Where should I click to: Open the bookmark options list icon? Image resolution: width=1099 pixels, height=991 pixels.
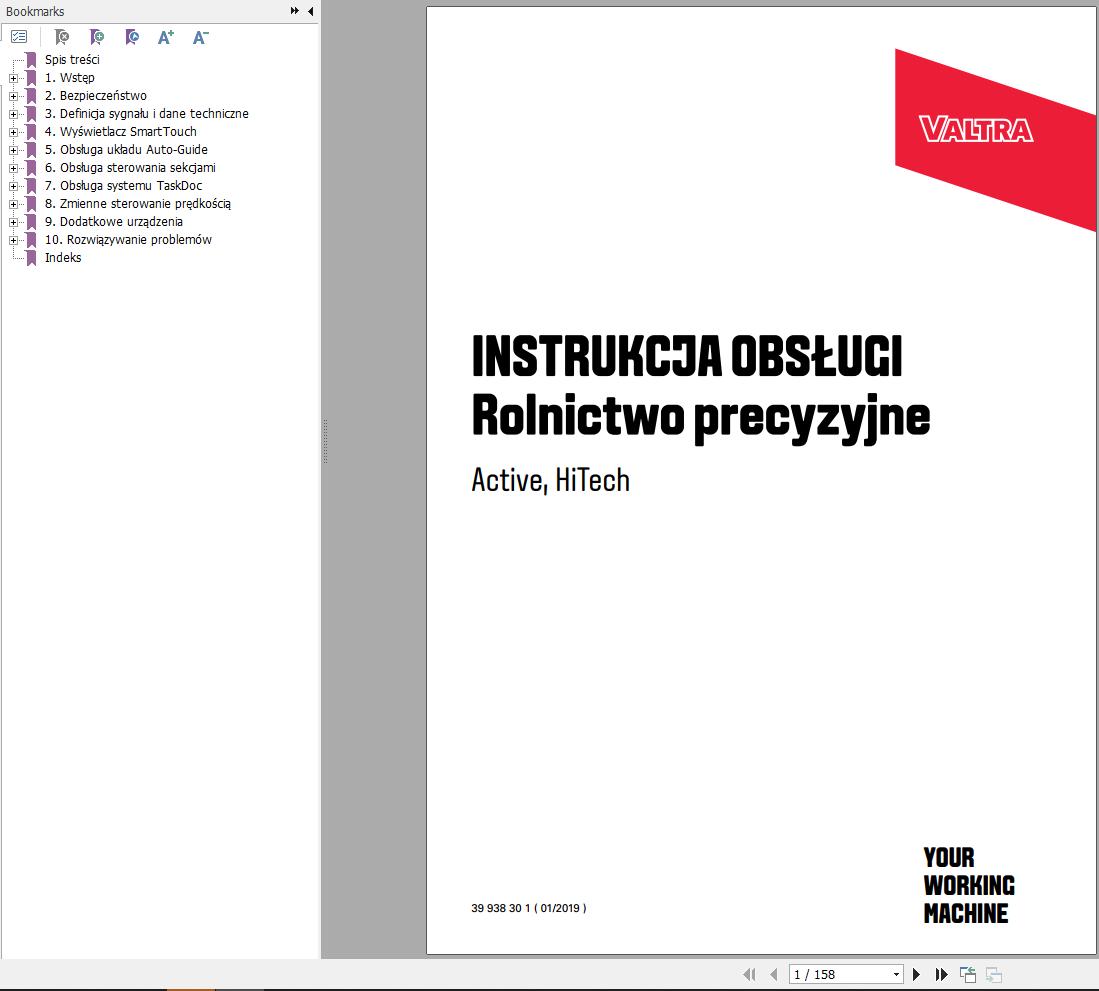[19, 36]
